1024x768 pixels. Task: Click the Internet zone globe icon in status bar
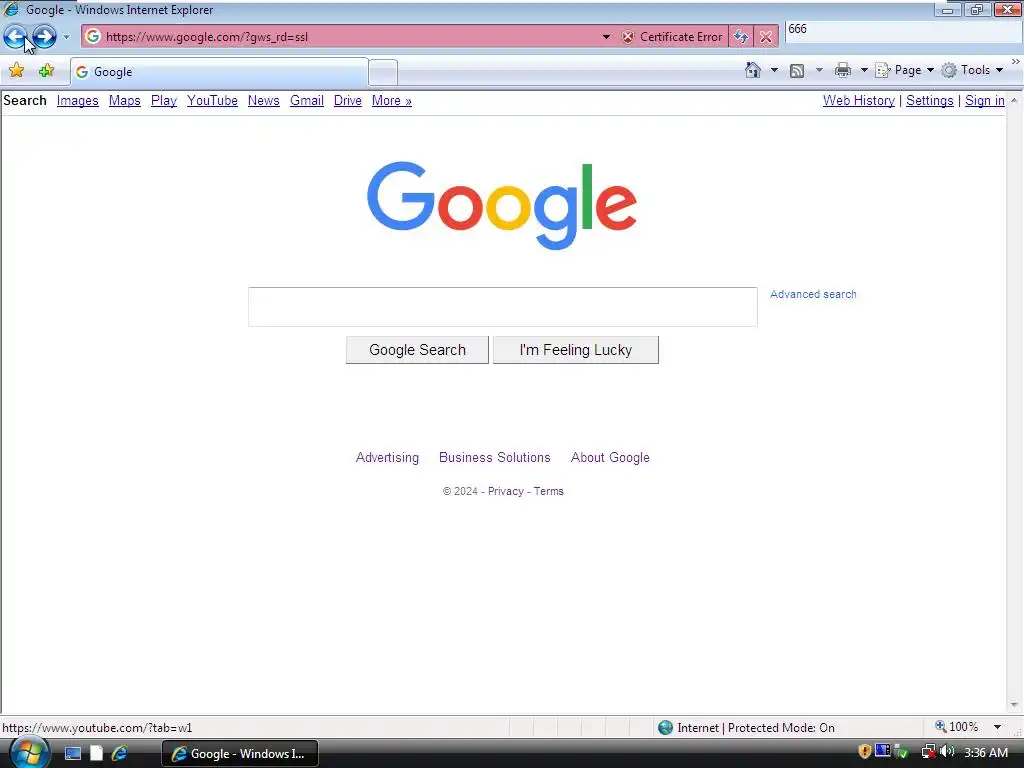click(x=665, y=728)
